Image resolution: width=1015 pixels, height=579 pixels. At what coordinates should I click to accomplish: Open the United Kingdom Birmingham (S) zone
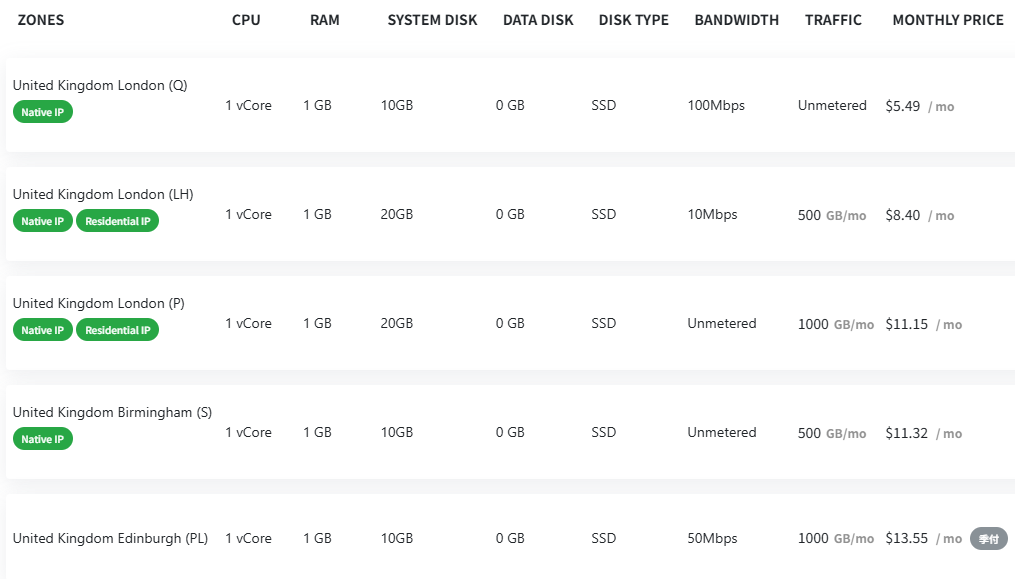[x=113, y=413]
